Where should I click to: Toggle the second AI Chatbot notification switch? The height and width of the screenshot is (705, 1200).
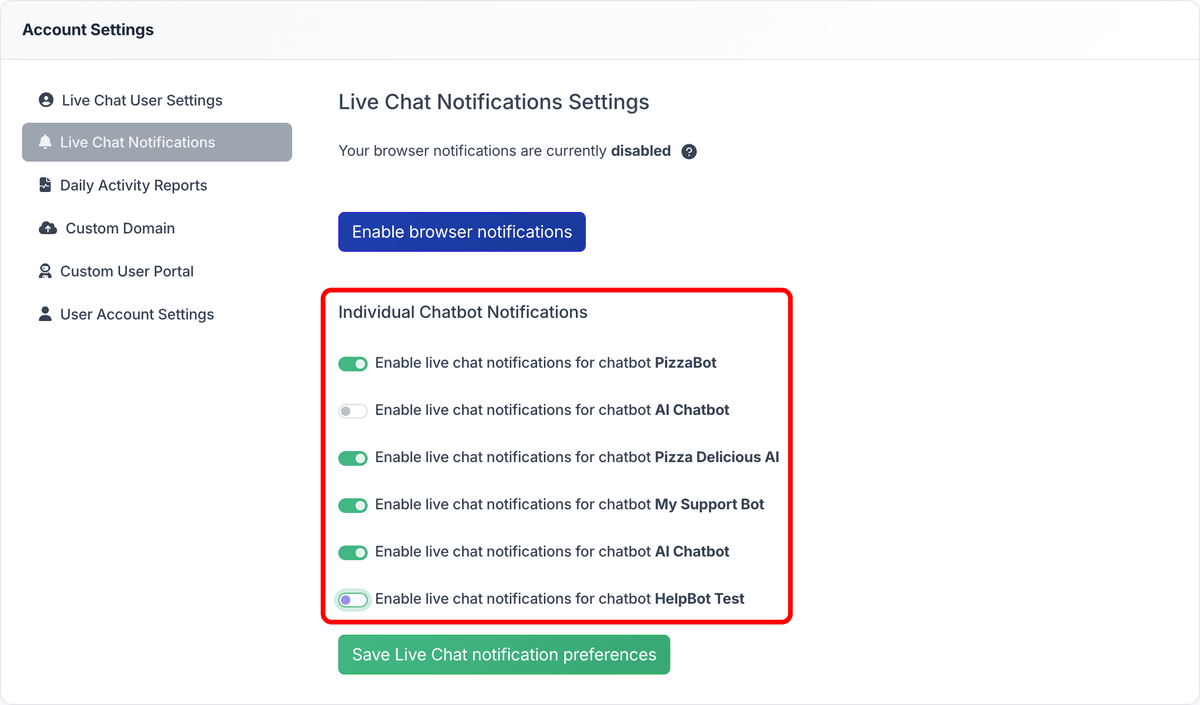click(352, 551)
